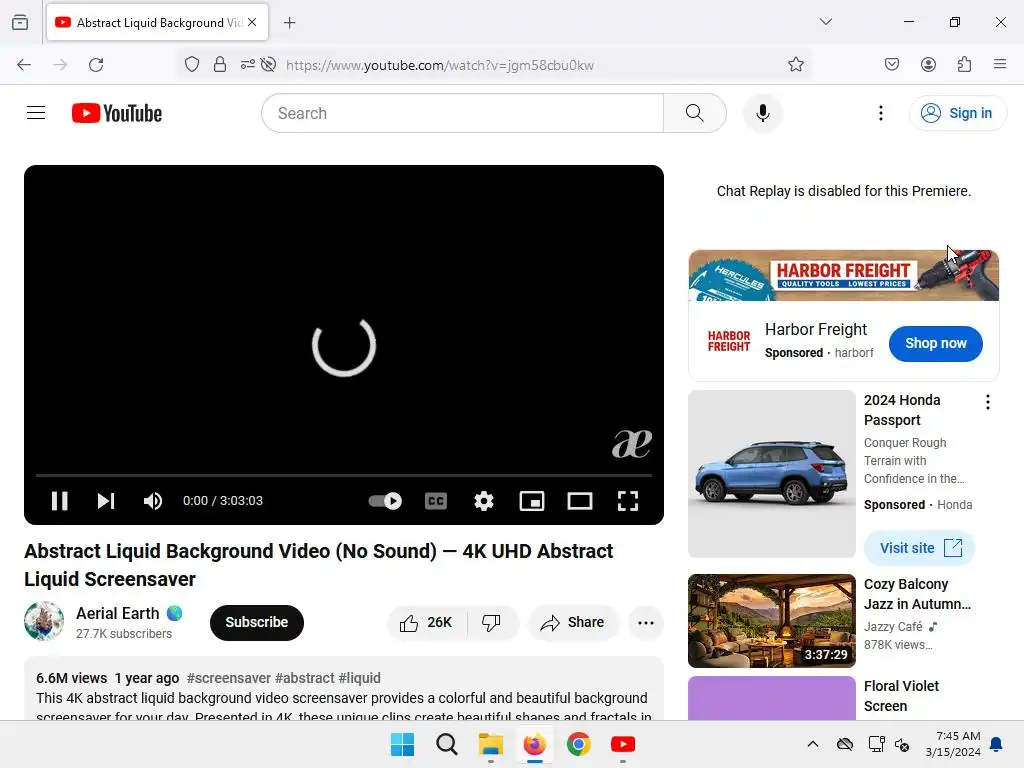
Task: Focus the YouTube Search field
Action: point(462,113)
